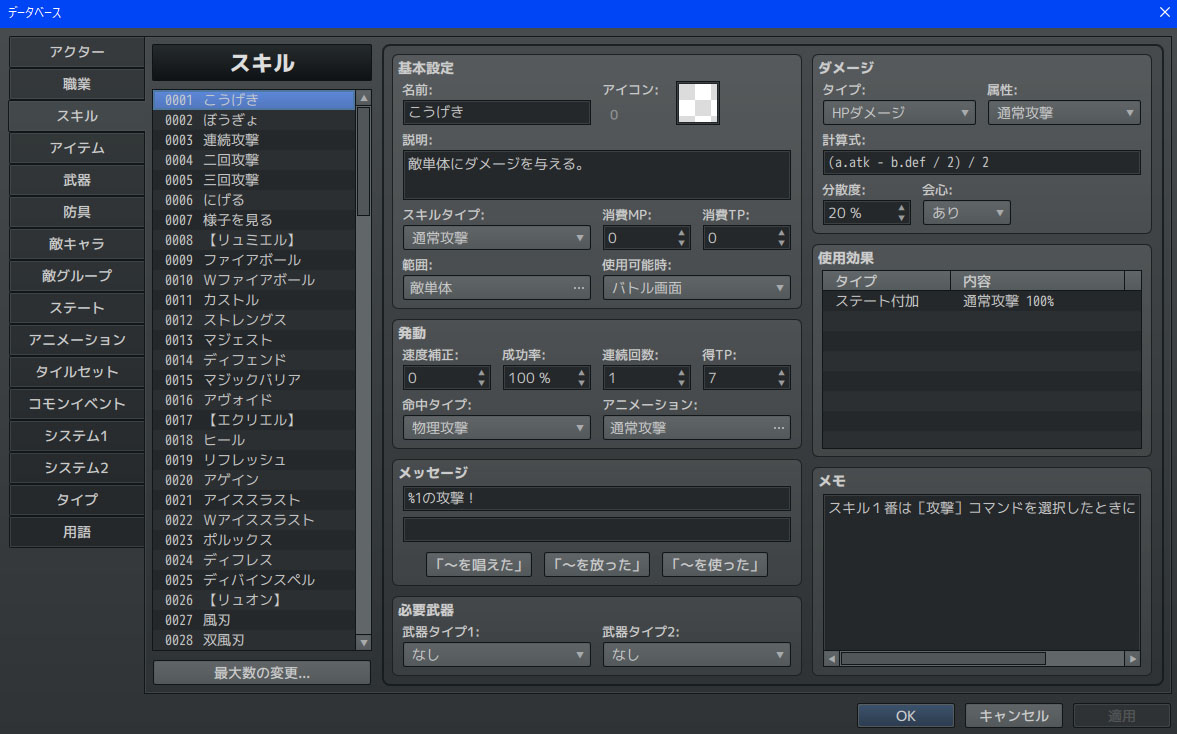Switch to the アイテム tab
Image resolution: width=1177 pixels, height=734 pixels.
coord(77,148)
